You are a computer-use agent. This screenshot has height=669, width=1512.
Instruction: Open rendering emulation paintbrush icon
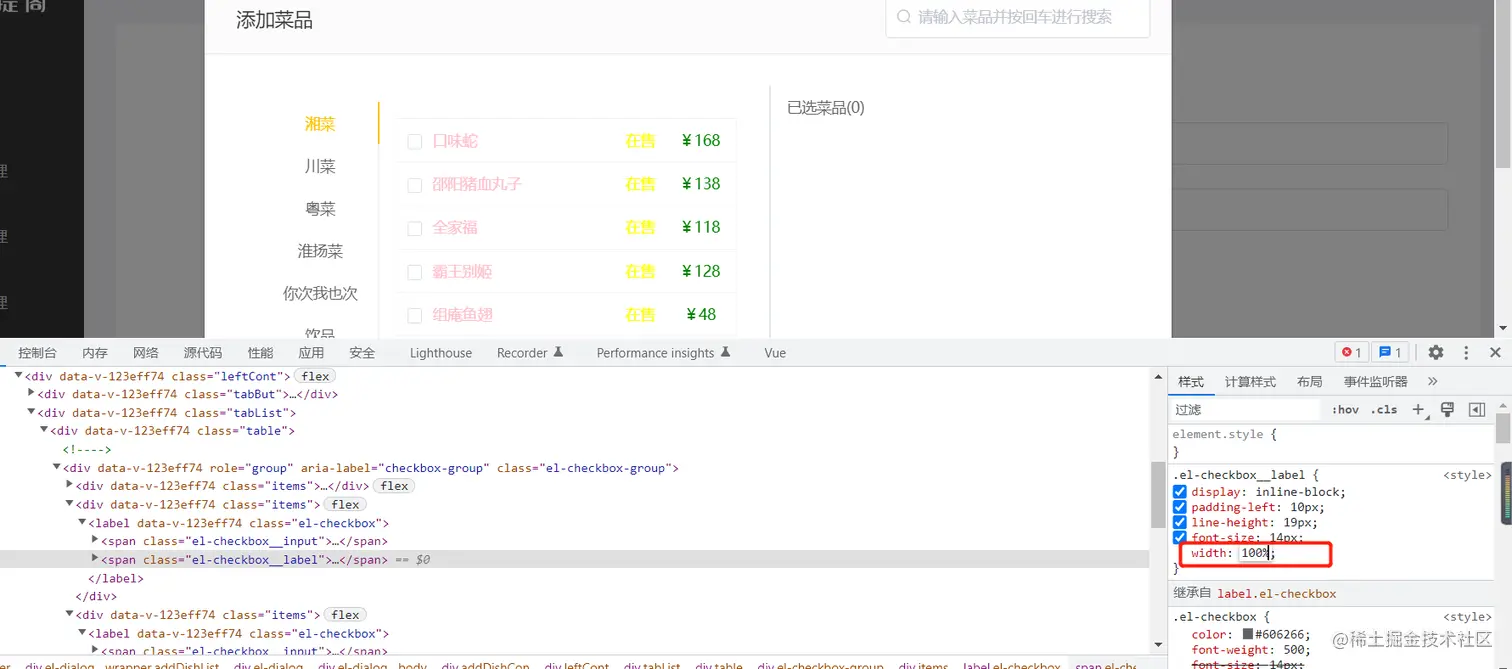point(1447,409)
